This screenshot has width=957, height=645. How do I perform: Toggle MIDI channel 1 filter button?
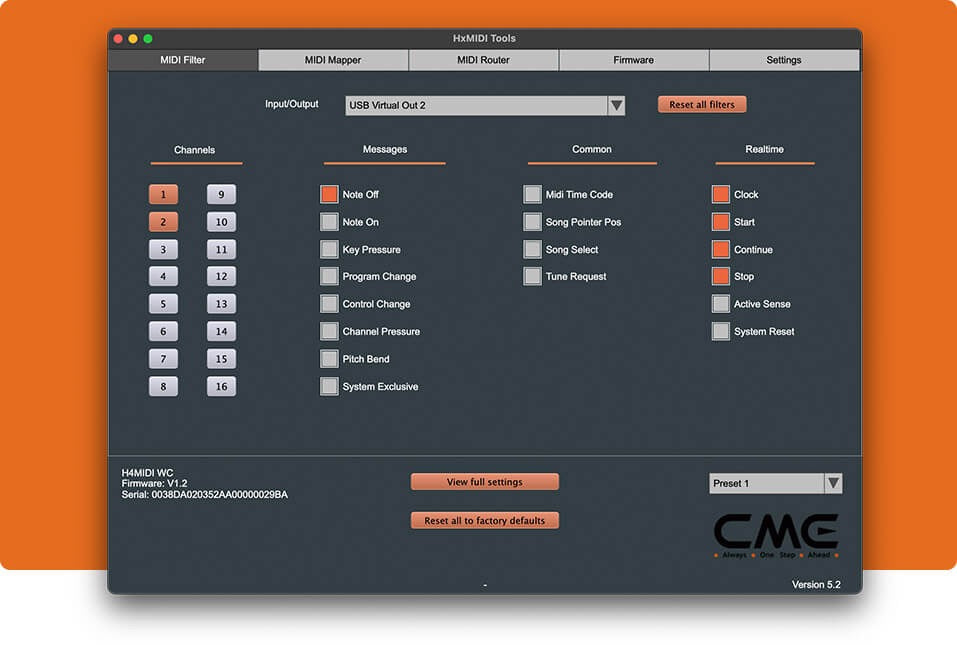pyautogui.click(x=163, y=195)
